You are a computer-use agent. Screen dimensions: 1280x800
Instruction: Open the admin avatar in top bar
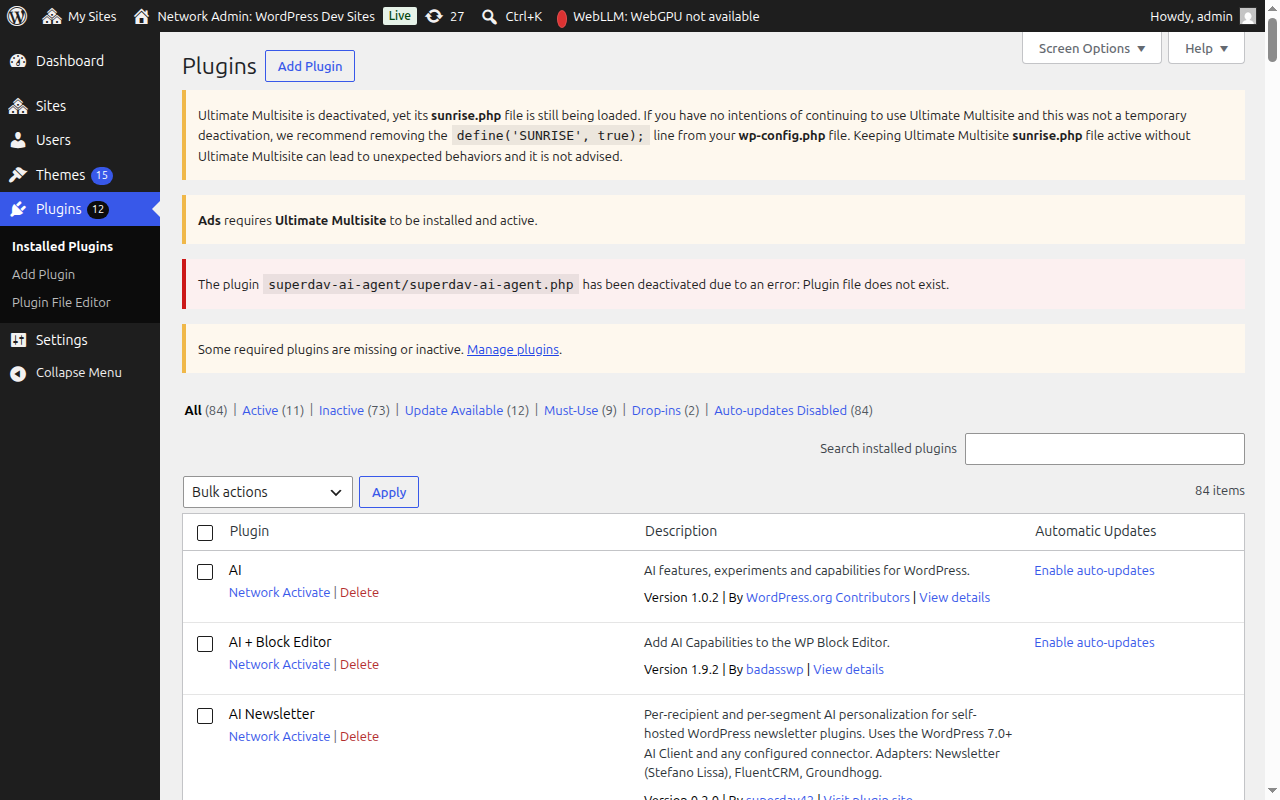point(1248,16)
